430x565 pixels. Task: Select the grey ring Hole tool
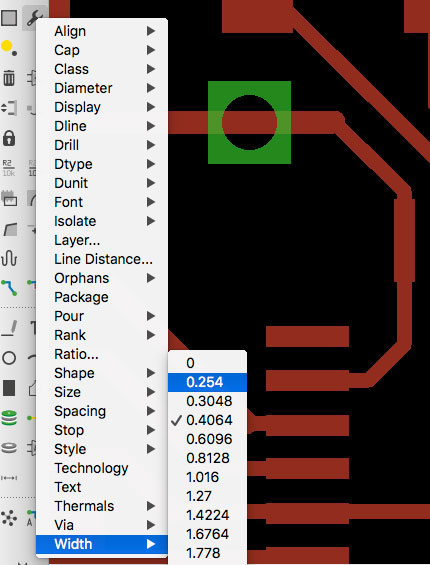point(9,448)
